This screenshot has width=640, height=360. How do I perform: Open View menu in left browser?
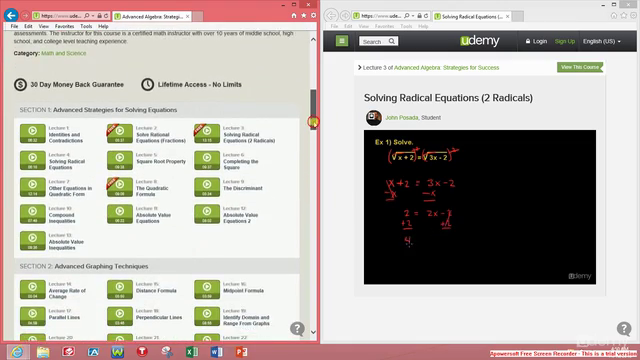pos(44,26)
